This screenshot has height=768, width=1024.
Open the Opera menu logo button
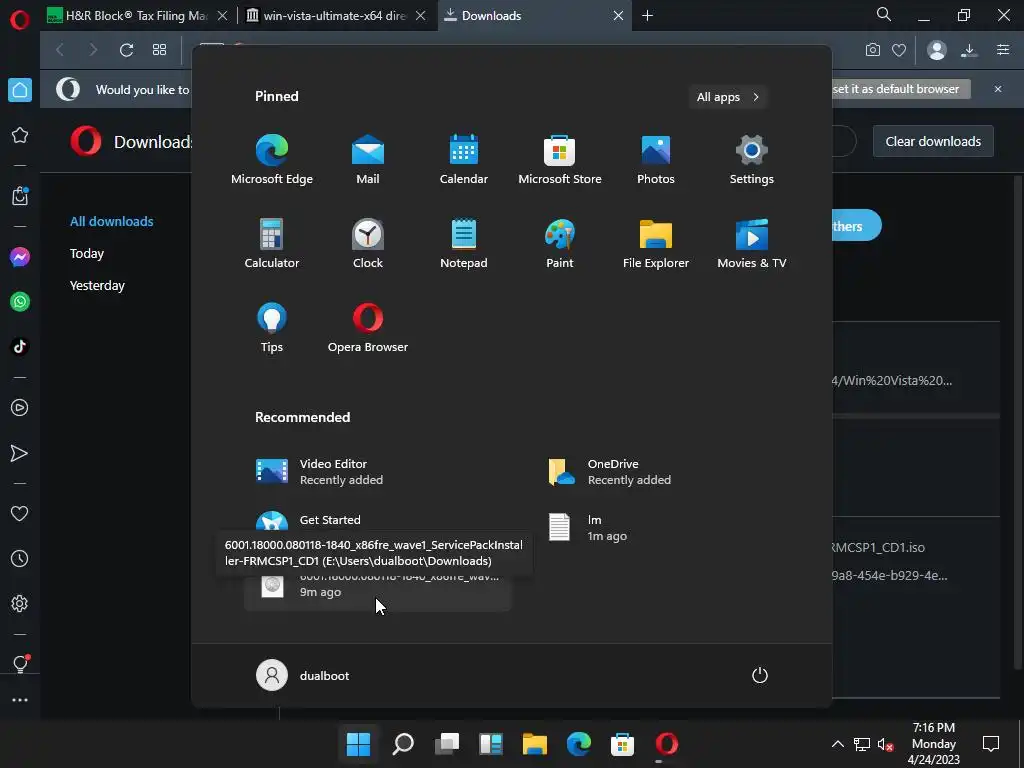[20, 20]
